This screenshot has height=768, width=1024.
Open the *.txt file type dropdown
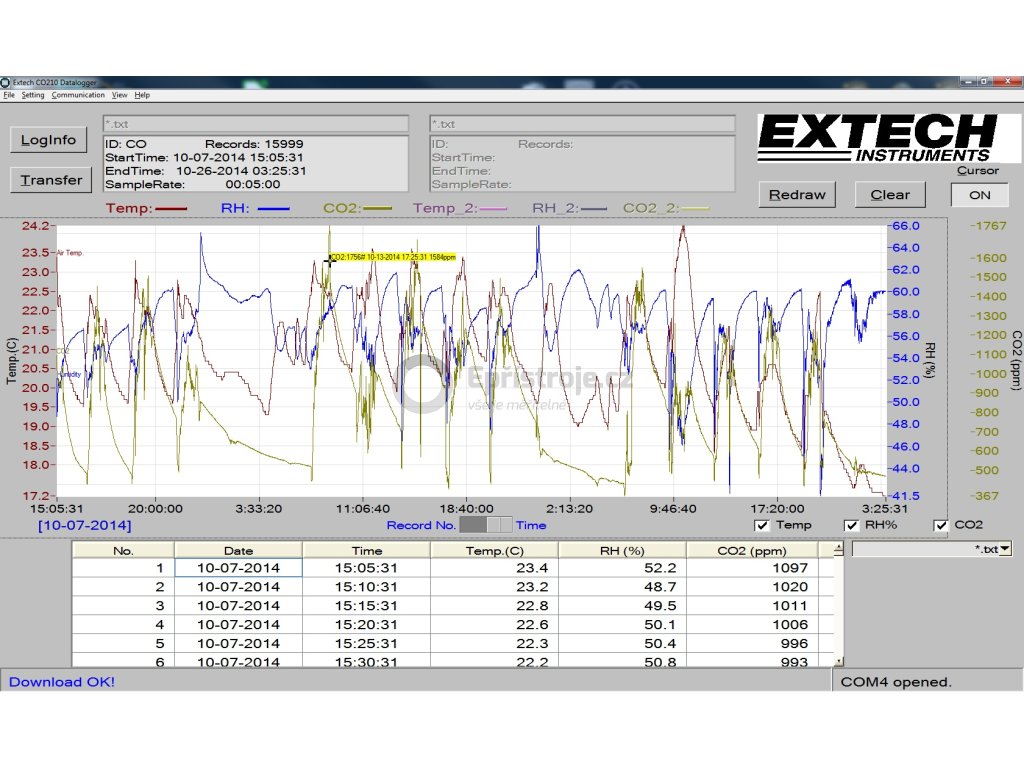tap(1005, 549)
